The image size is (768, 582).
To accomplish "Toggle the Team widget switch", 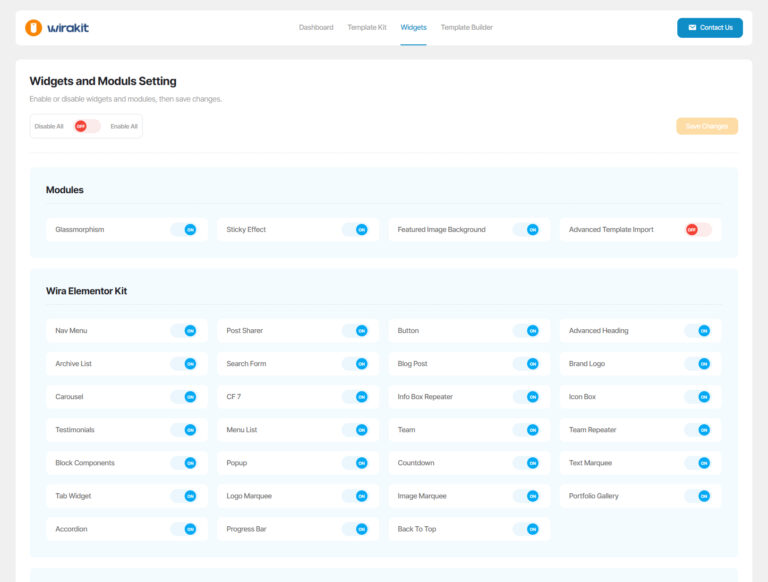I will click(526, 430).
